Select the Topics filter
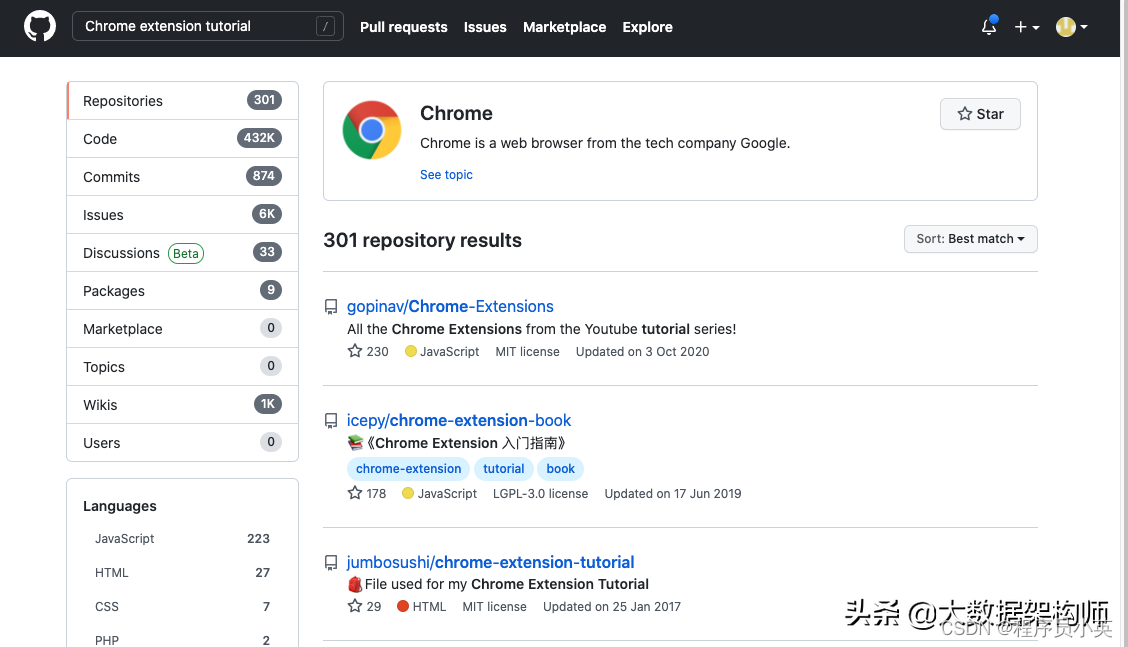Screen dimensions: 1128x647 pyautogui.click(x=183, y=367)
